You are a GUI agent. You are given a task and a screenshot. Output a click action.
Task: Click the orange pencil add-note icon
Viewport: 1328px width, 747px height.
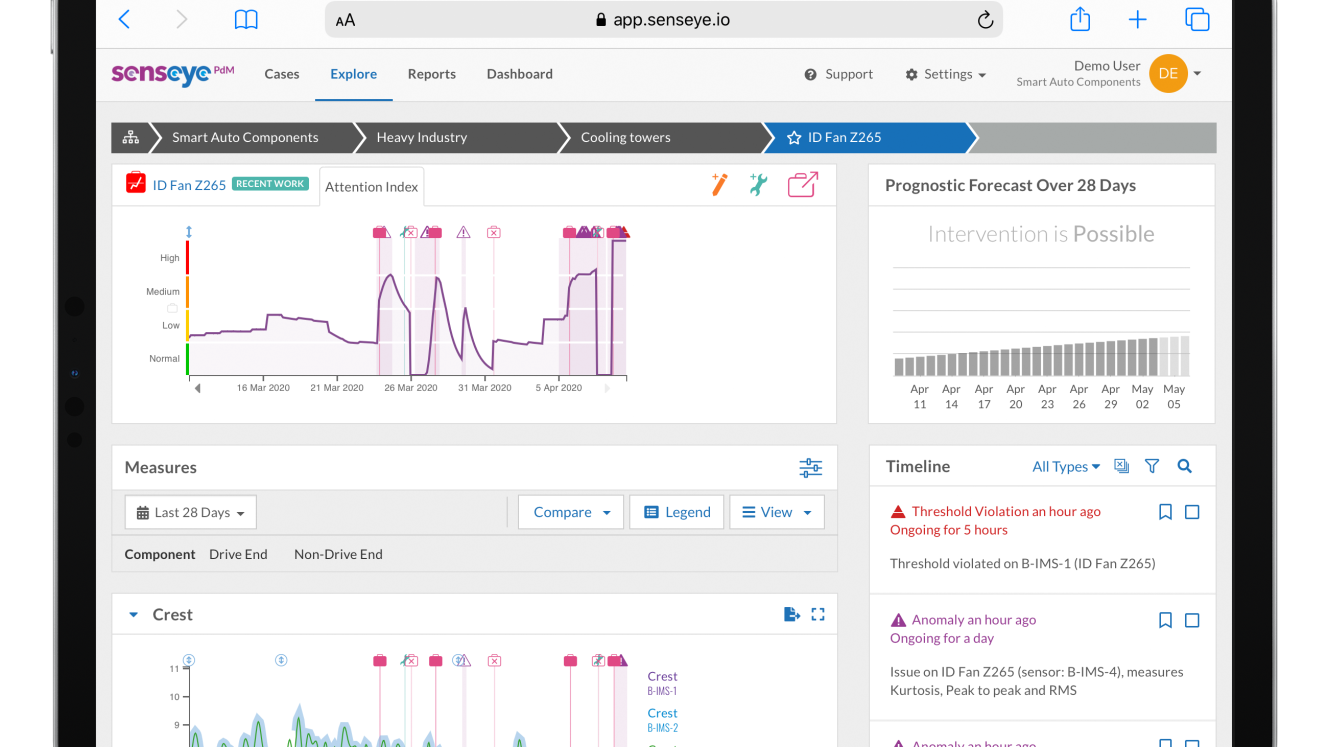[719, 184]
